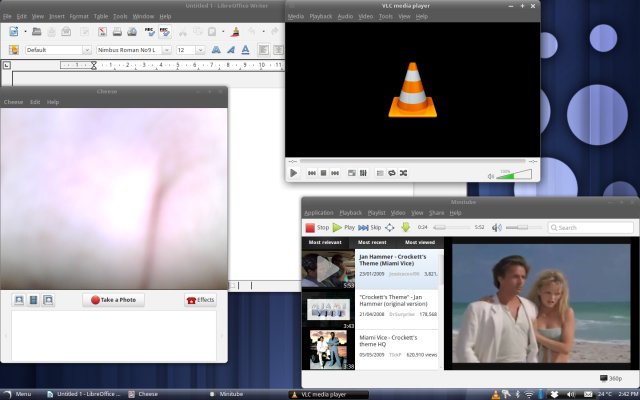Click the Take a Photo button
640x400 pixels.
113,300
